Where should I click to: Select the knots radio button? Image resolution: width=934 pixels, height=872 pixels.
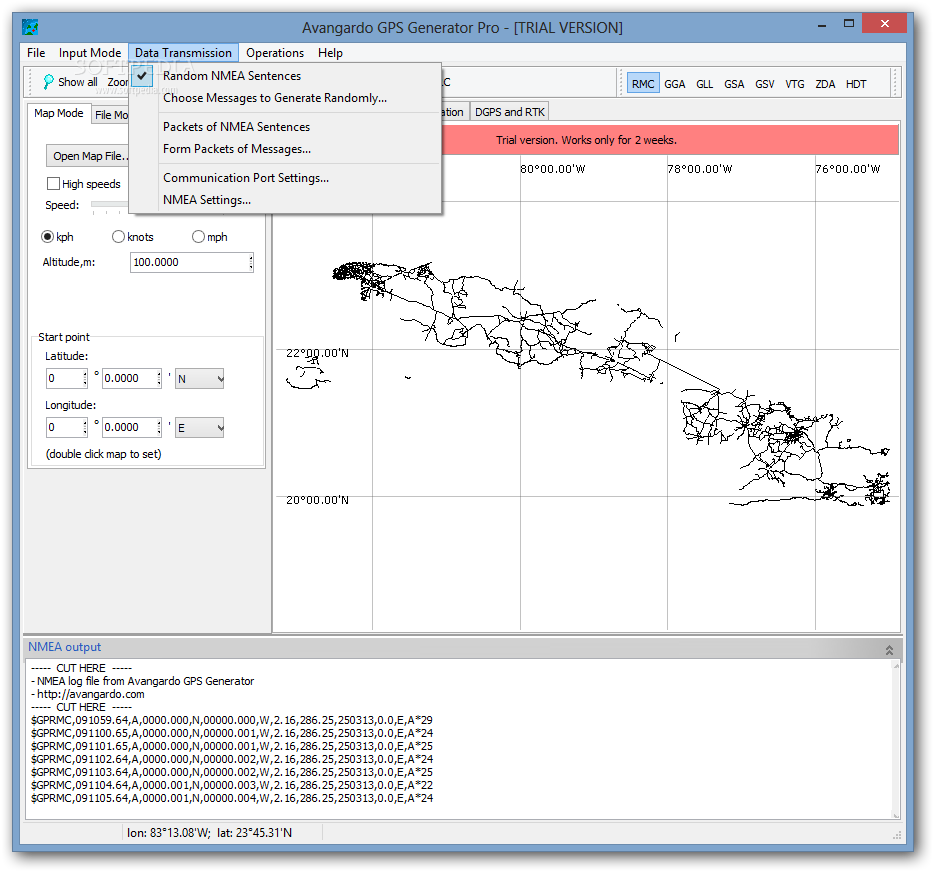coord(118,237)
